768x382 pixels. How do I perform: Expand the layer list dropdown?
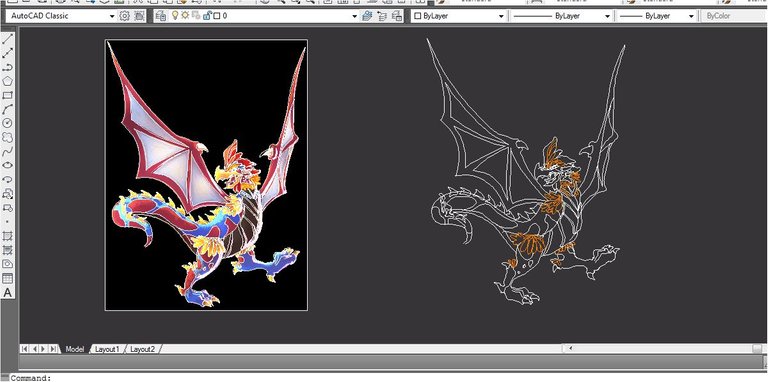[x=355, y=16]
